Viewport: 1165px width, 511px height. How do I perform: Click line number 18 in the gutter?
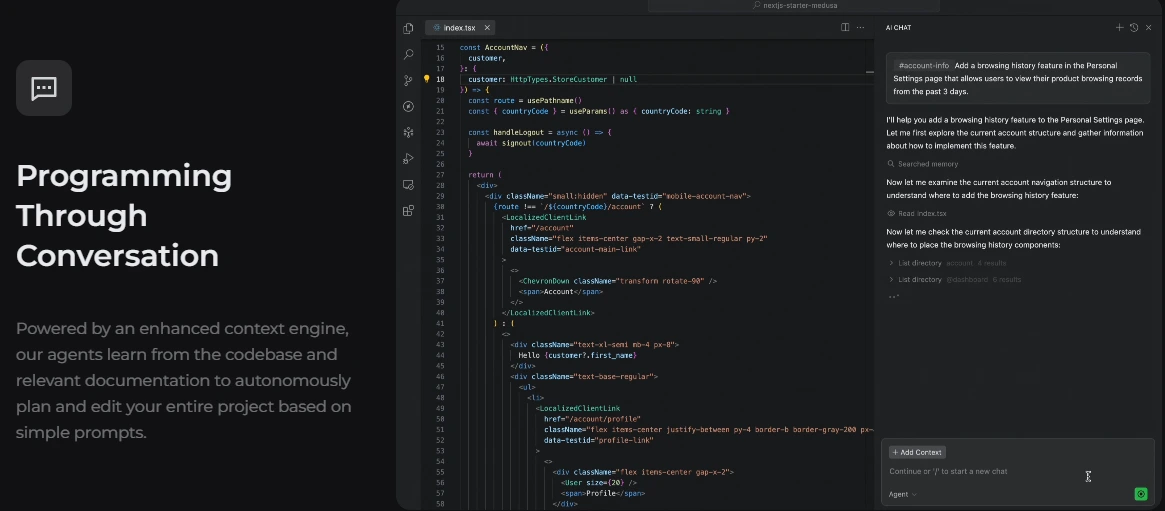pyautogui.click(x=441, y=79)
